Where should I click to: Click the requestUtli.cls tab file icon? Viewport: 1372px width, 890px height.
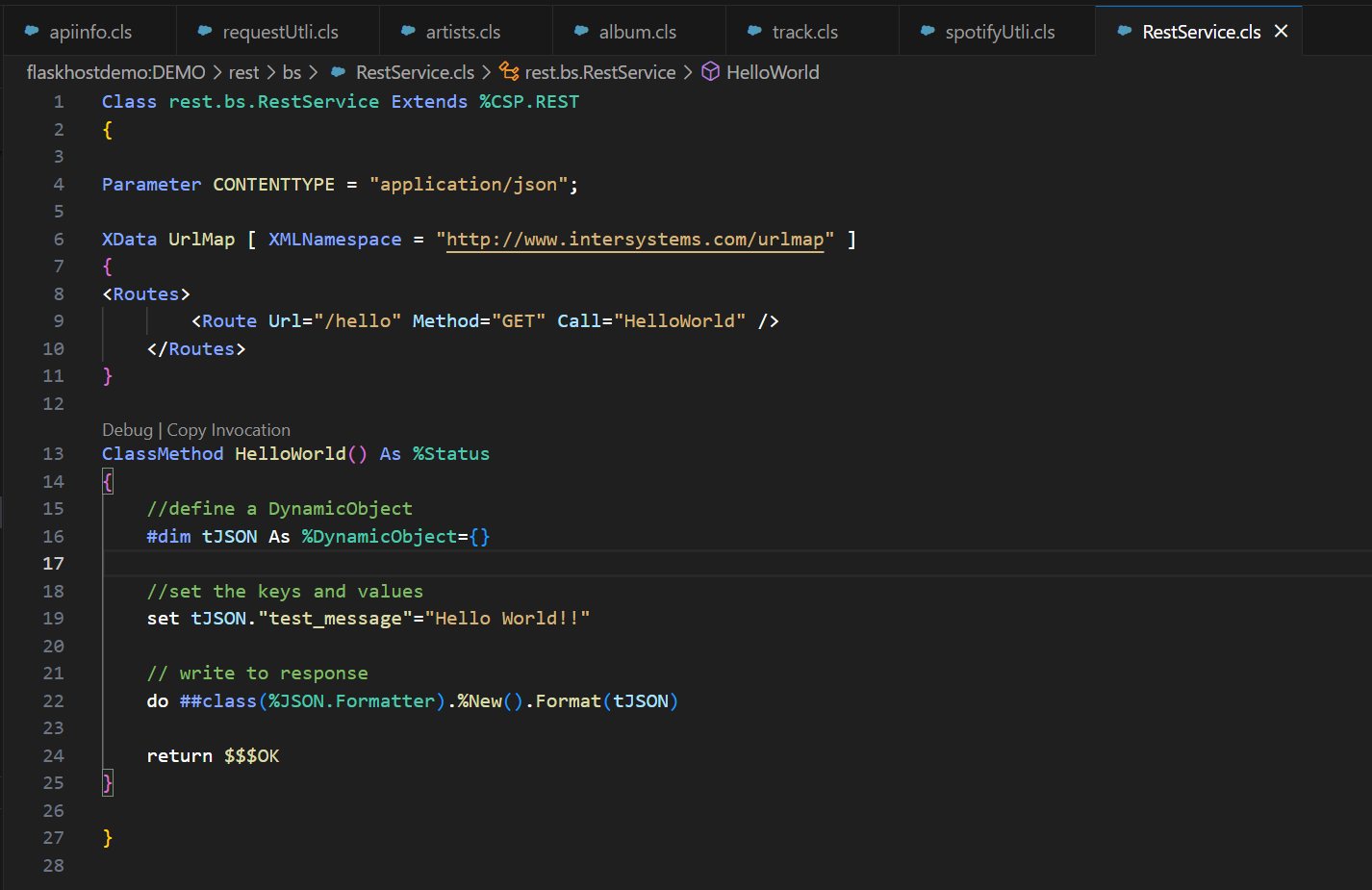point(205,31)
